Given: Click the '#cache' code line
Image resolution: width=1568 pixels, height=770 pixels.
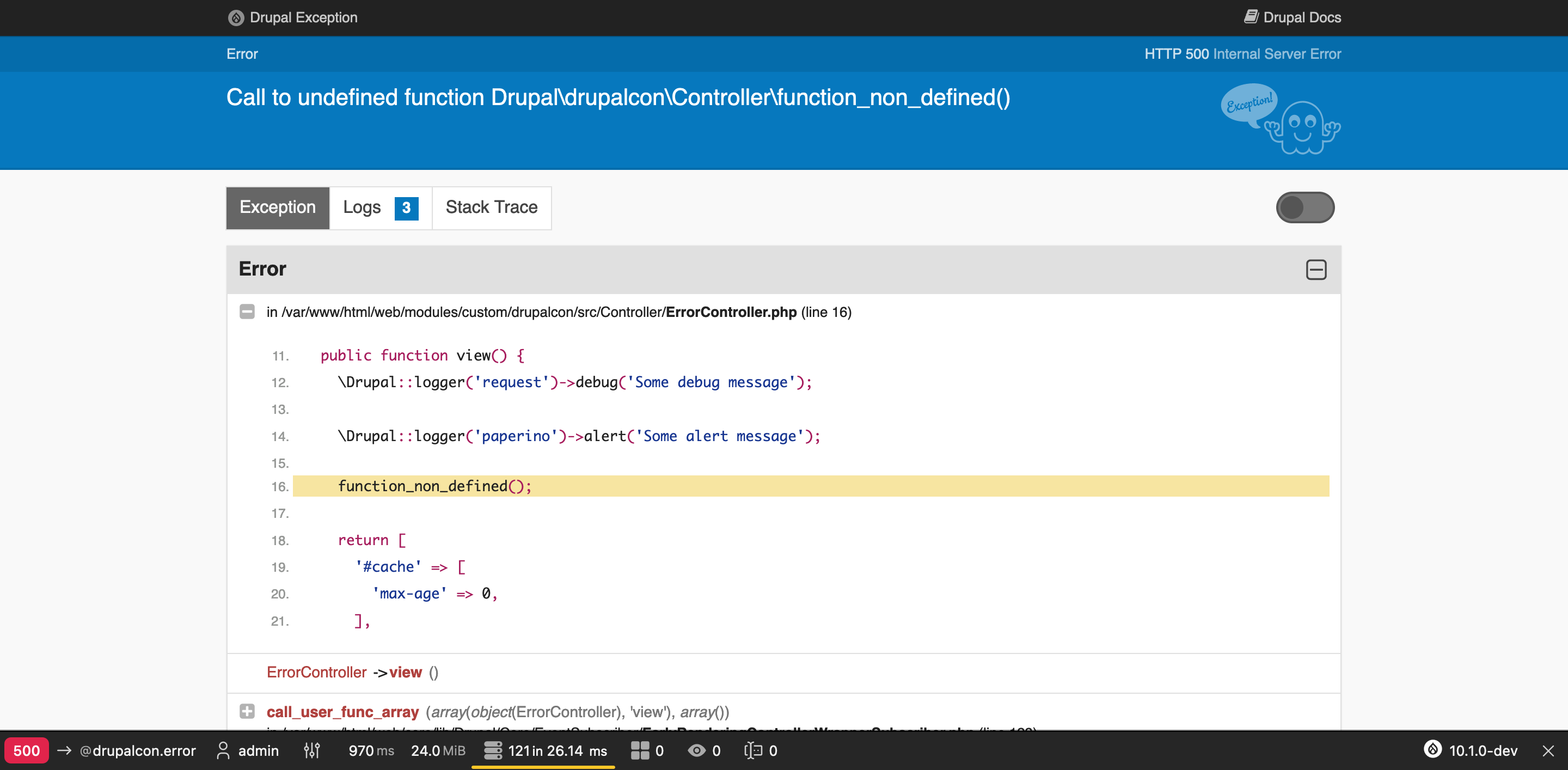Looking at the screenshot, I should pyautogui.click(x=411, y=567).
